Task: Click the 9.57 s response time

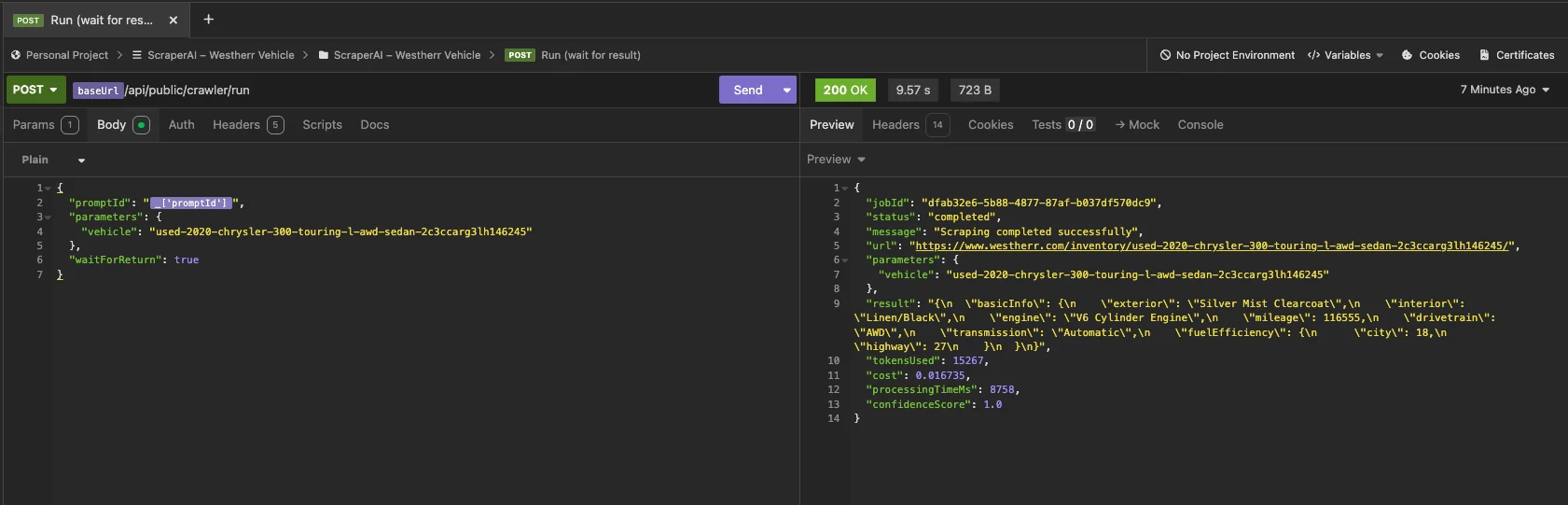Action: coord(913,90)
